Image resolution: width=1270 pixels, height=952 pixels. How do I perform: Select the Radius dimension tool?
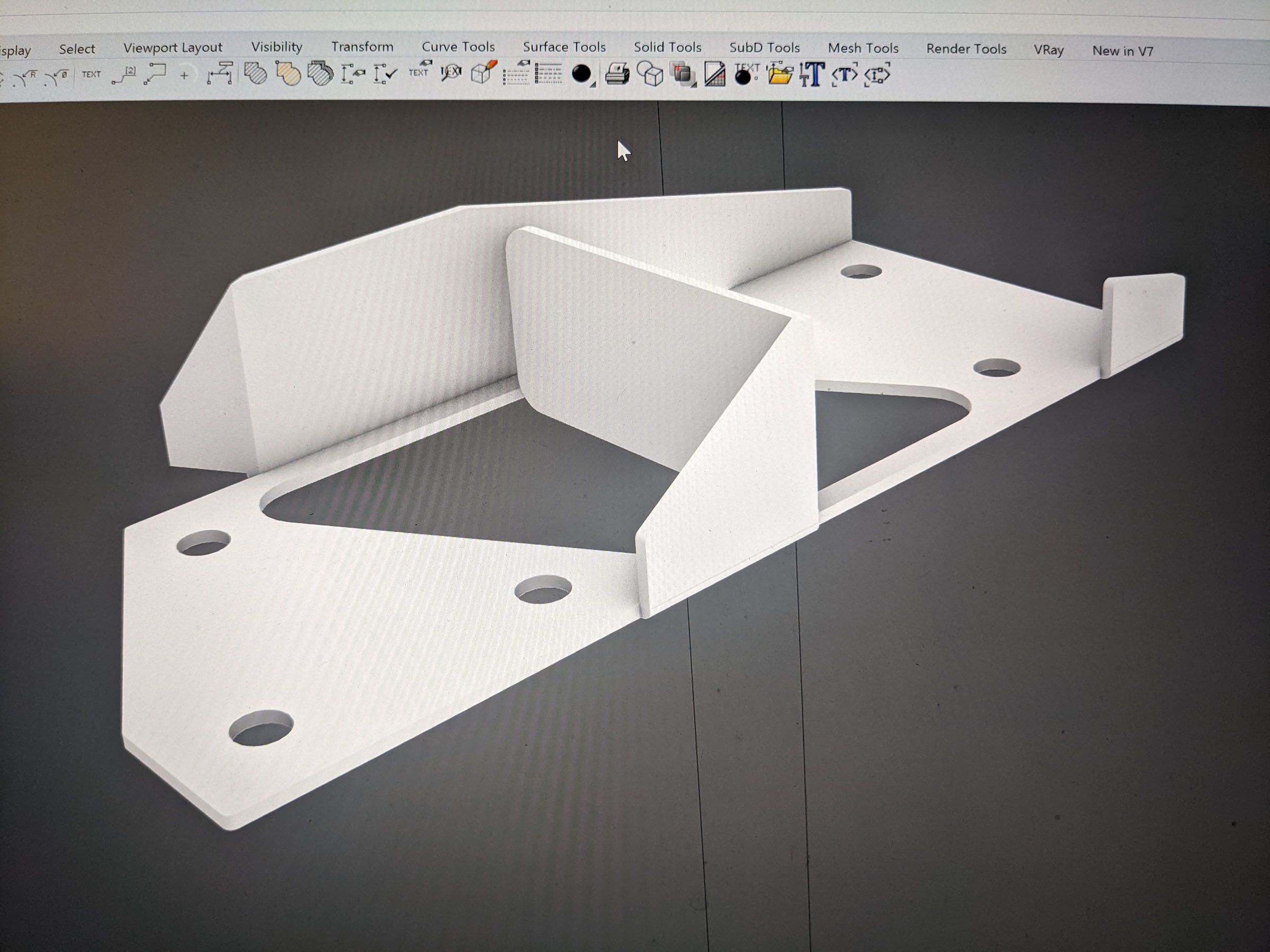point(26,77)
